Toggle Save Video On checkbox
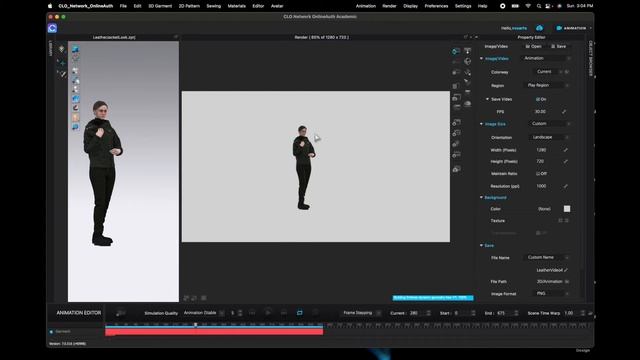The width and height of the screenshot is (640, 360). [538, 99]
